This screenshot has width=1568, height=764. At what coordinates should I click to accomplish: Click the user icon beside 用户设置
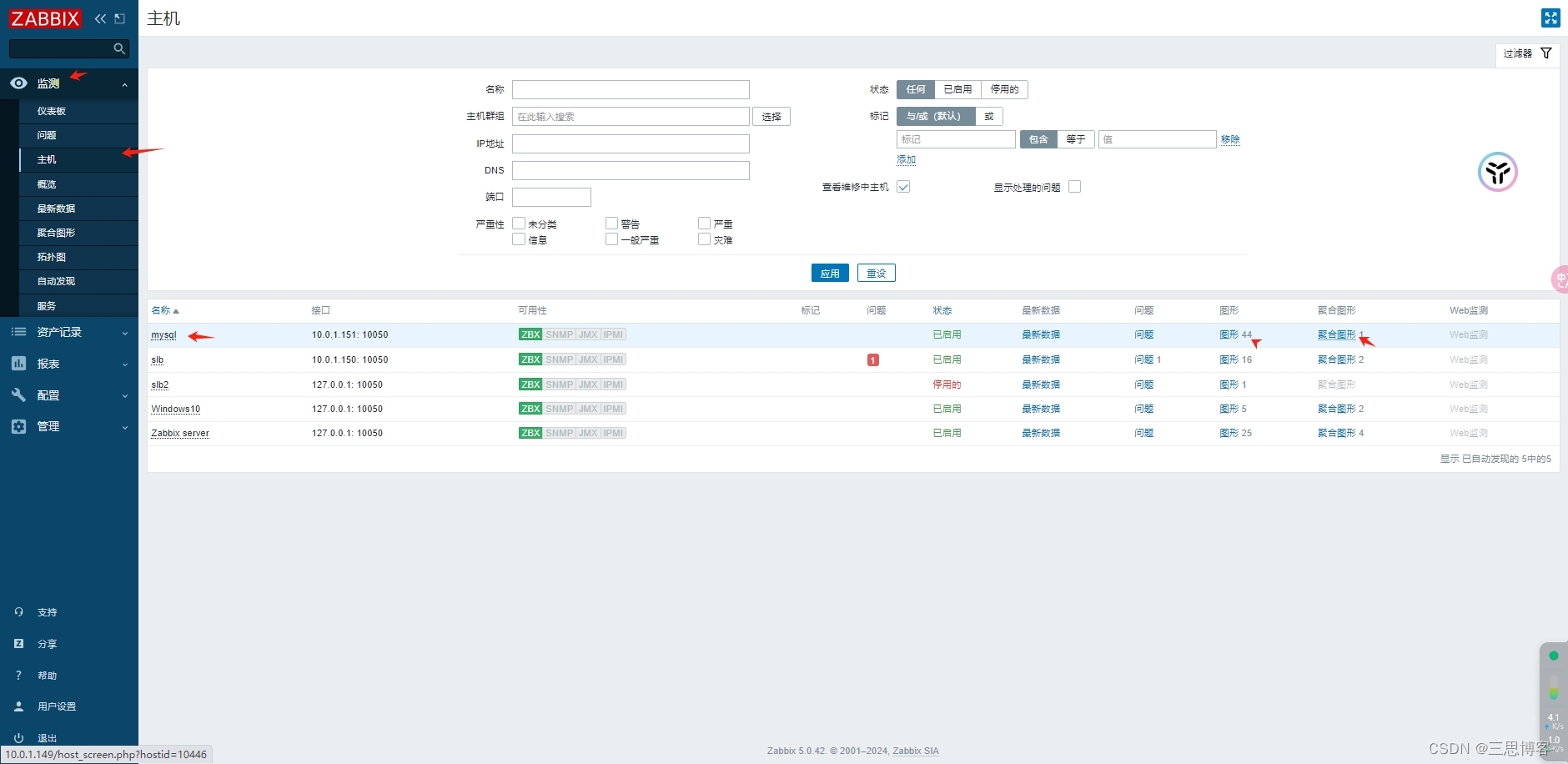18,706
